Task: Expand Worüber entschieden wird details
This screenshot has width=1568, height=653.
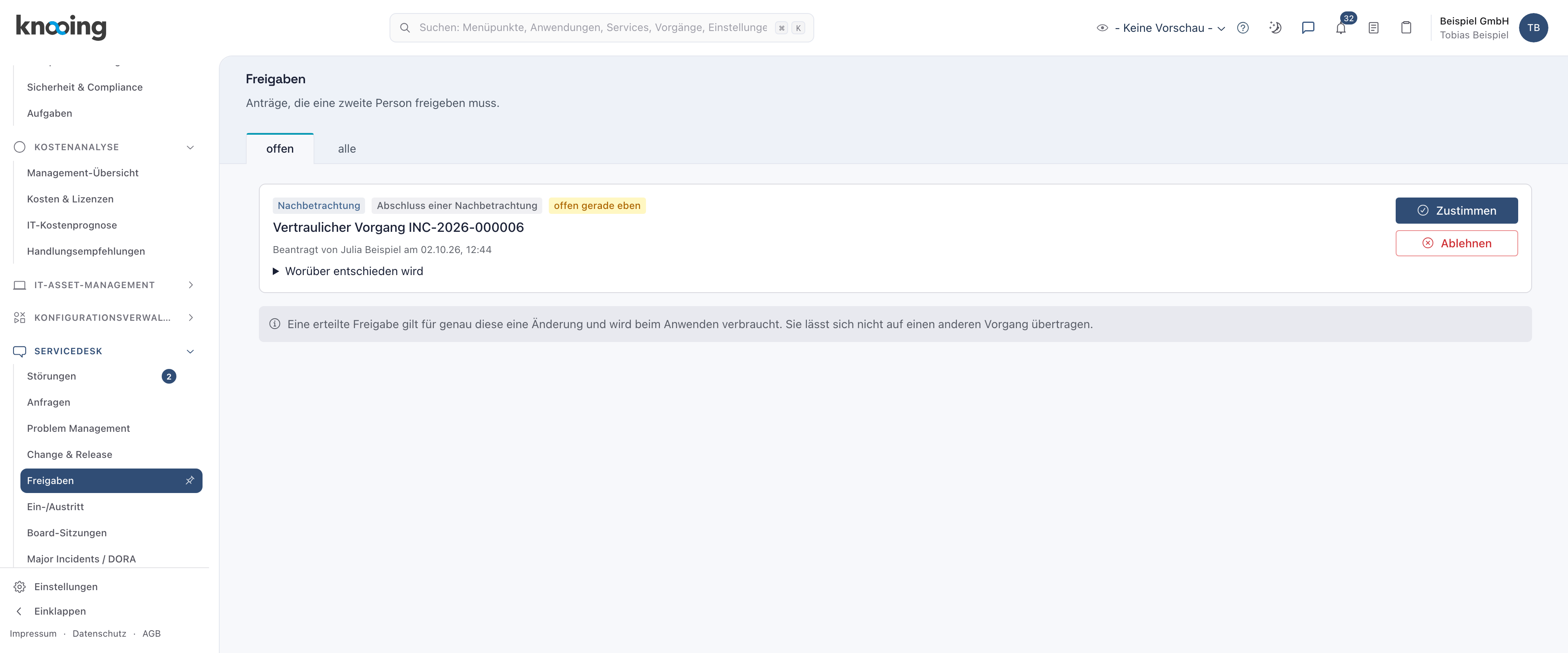Action: click(x=348, y=271)
